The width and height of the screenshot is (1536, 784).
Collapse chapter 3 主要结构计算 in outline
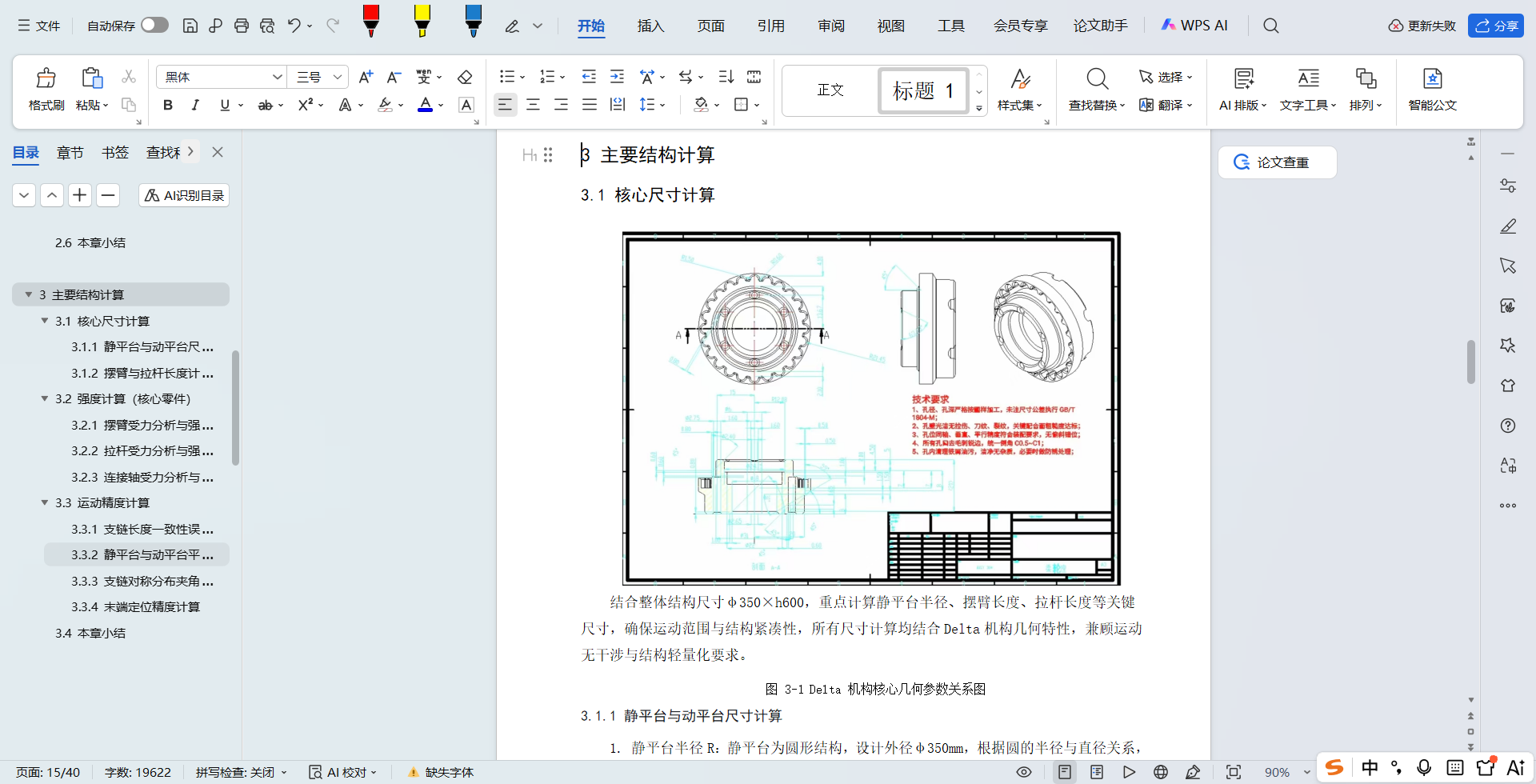(29, 294)
